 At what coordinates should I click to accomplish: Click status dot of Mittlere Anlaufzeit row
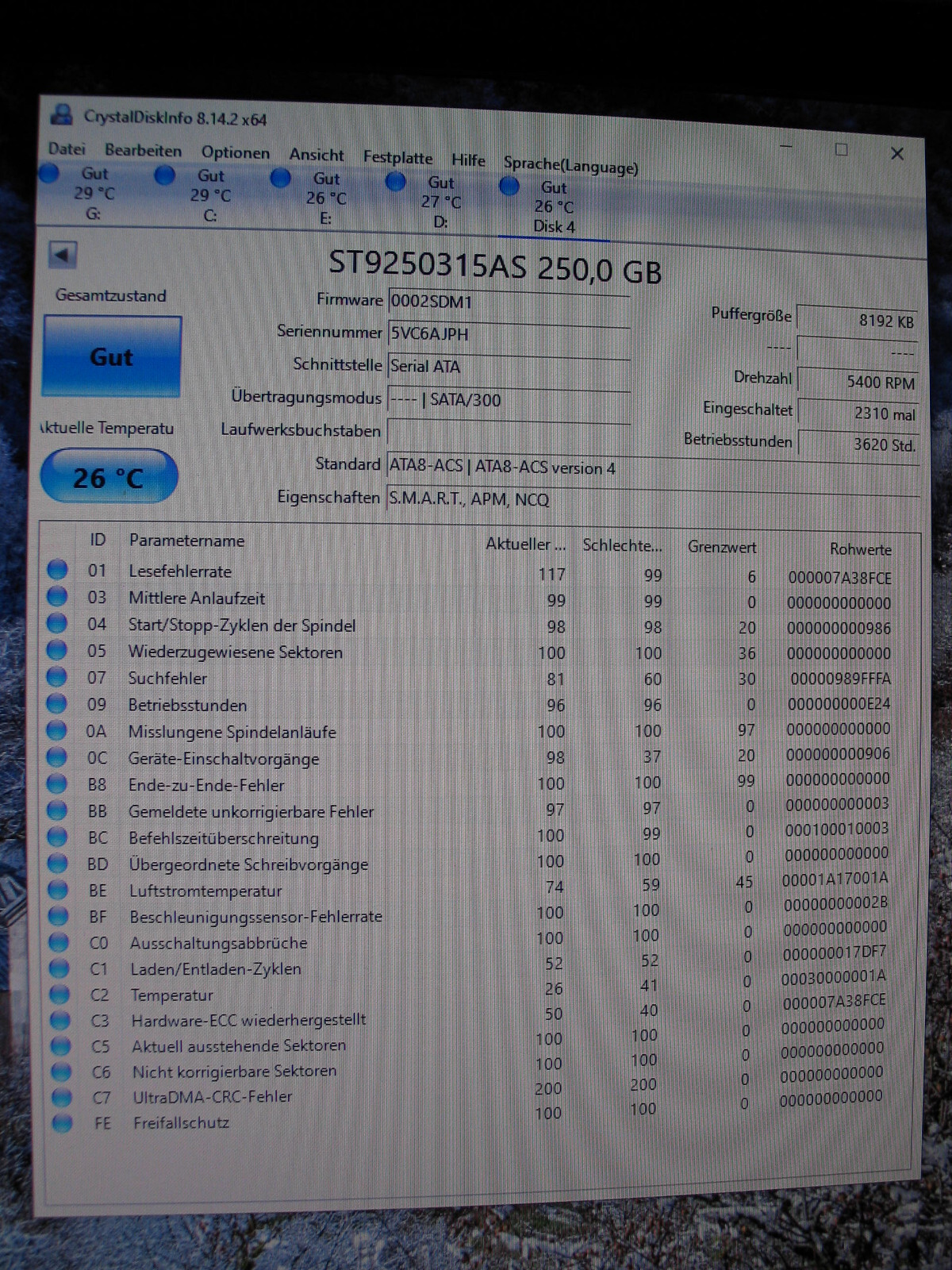click(56, 596)
